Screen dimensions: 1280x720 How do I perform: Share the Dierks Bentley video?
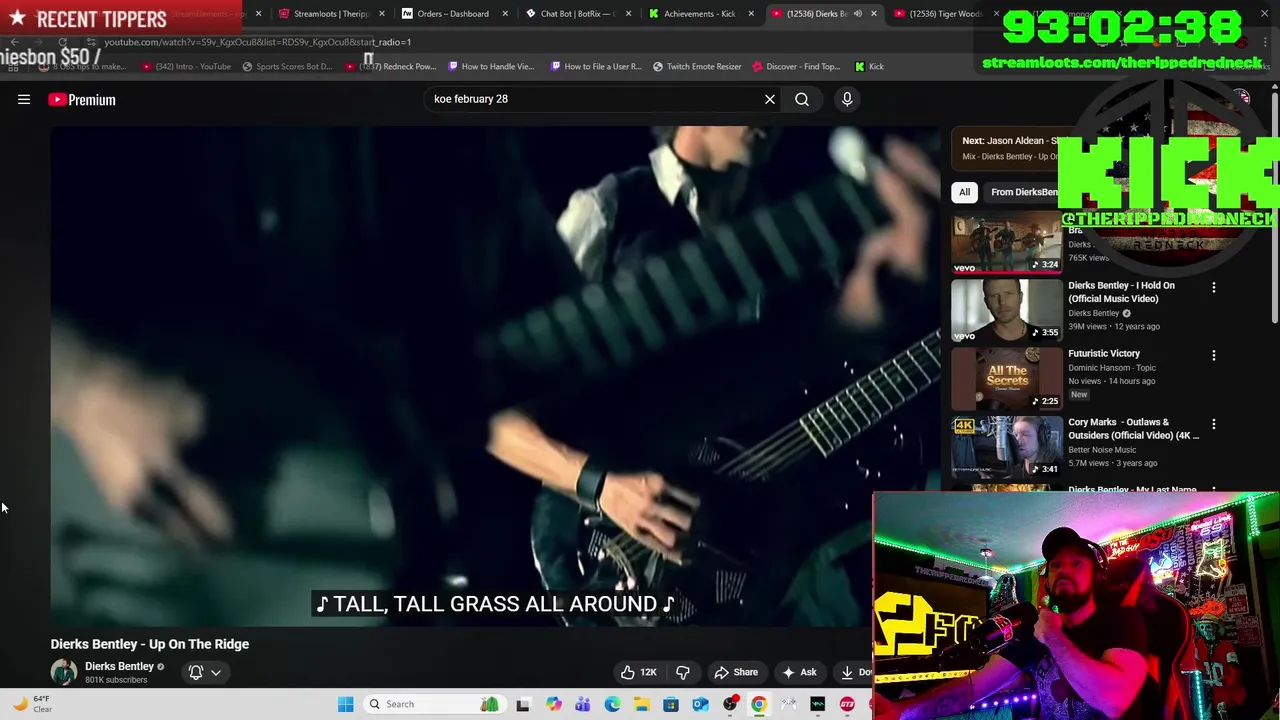pyautogui.click(x=736, y=672)
